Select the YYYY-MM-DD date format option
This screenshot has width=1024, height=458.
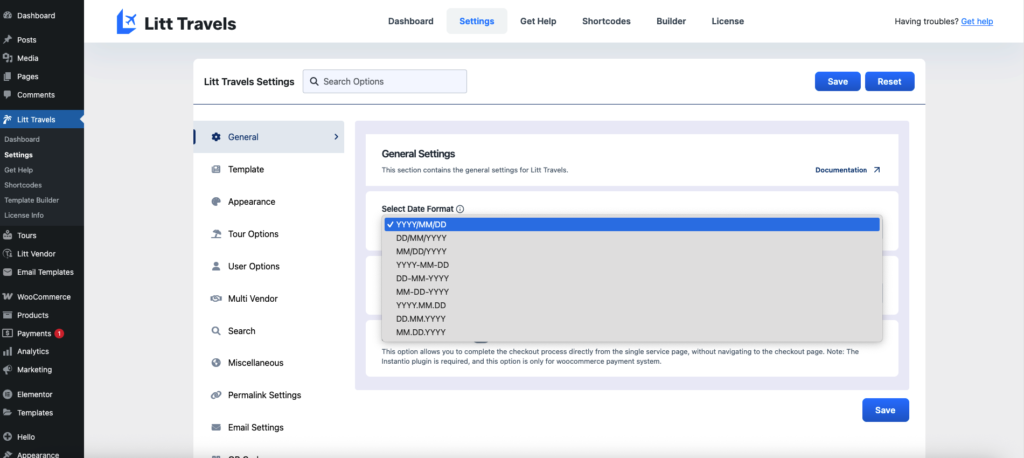click(x=421, y=265)
